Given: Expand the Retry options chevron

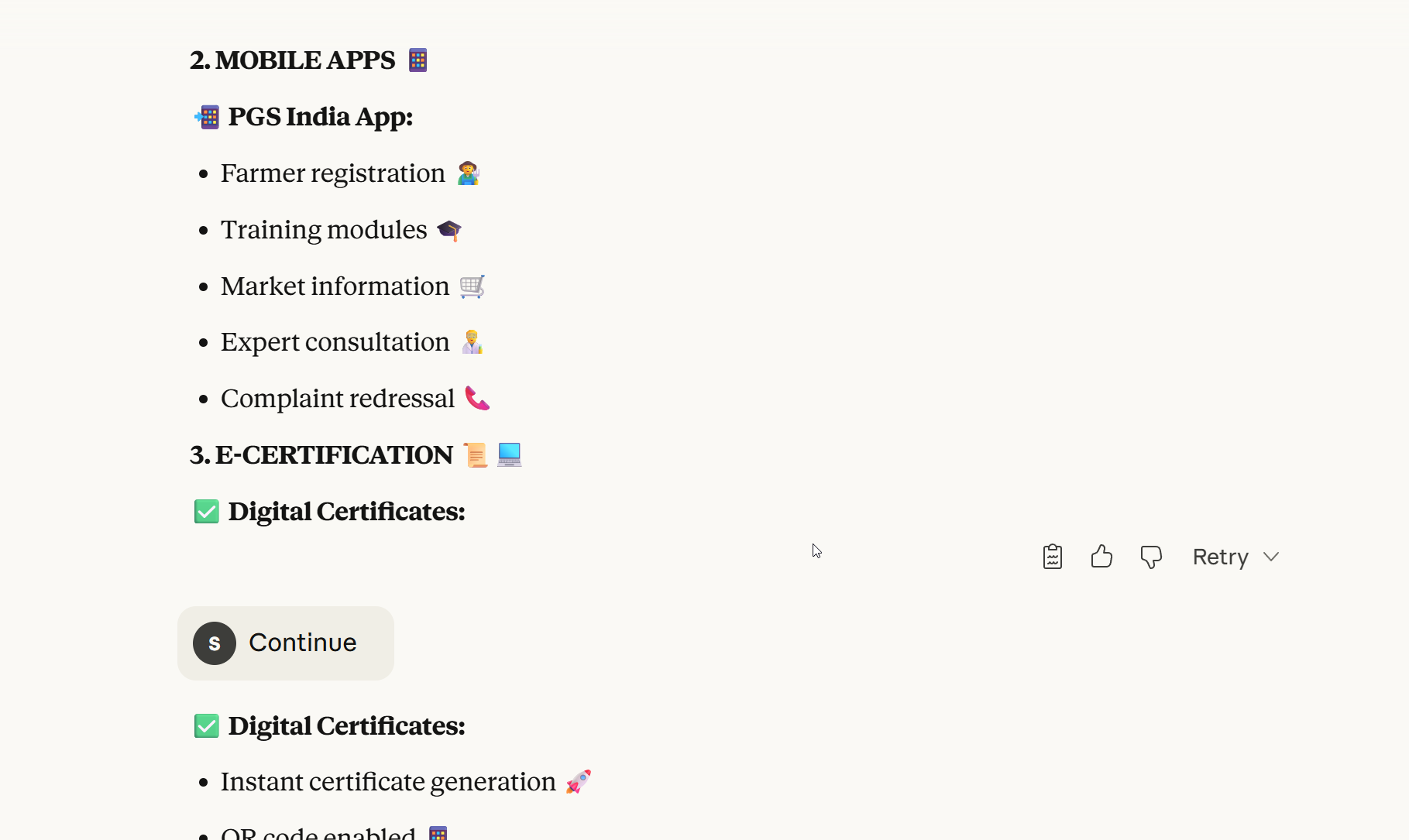Looking at the screenshot, I should pyautogui.click(x=1271, y=557).
